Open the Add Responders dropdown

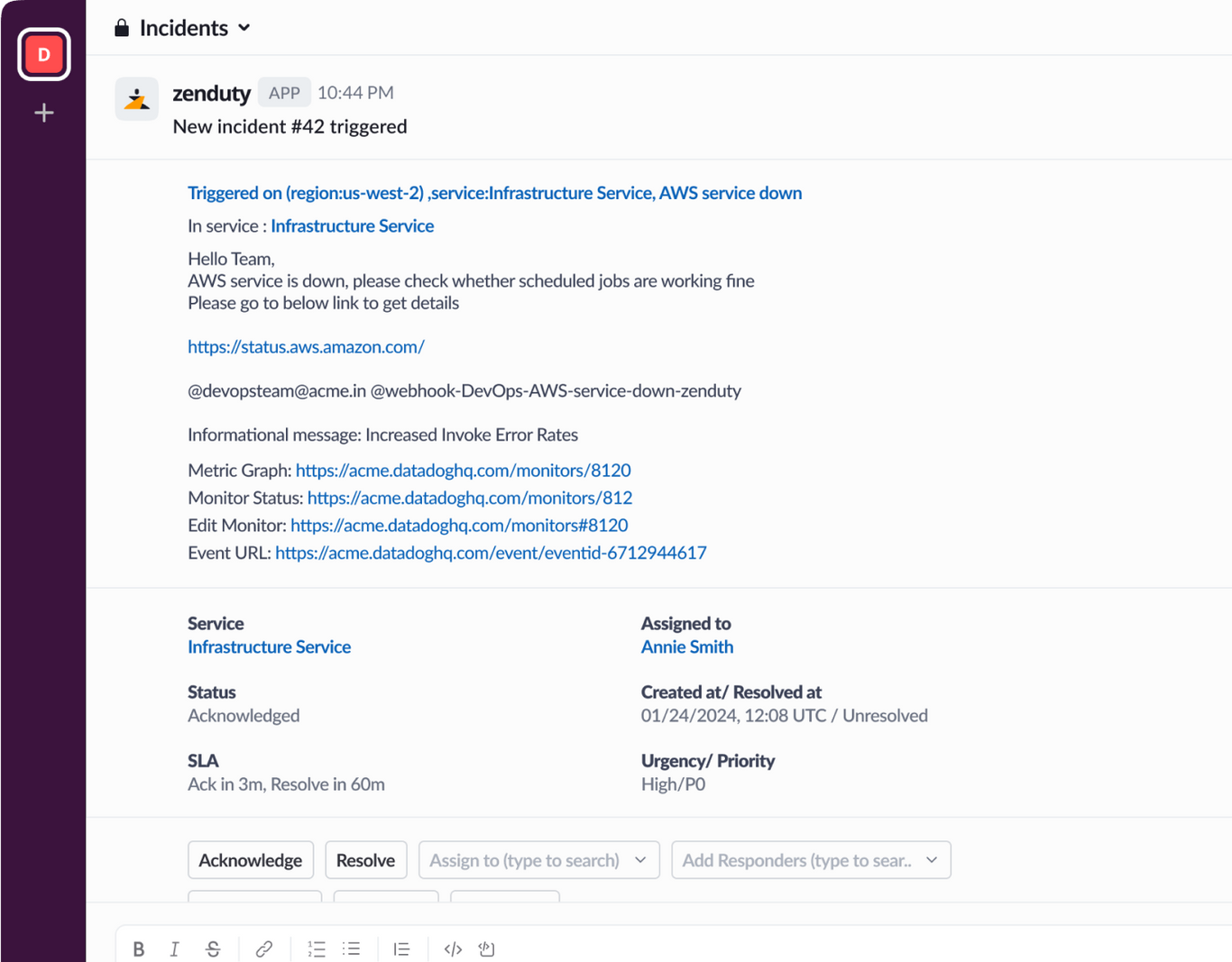click(x=810, y=860)
